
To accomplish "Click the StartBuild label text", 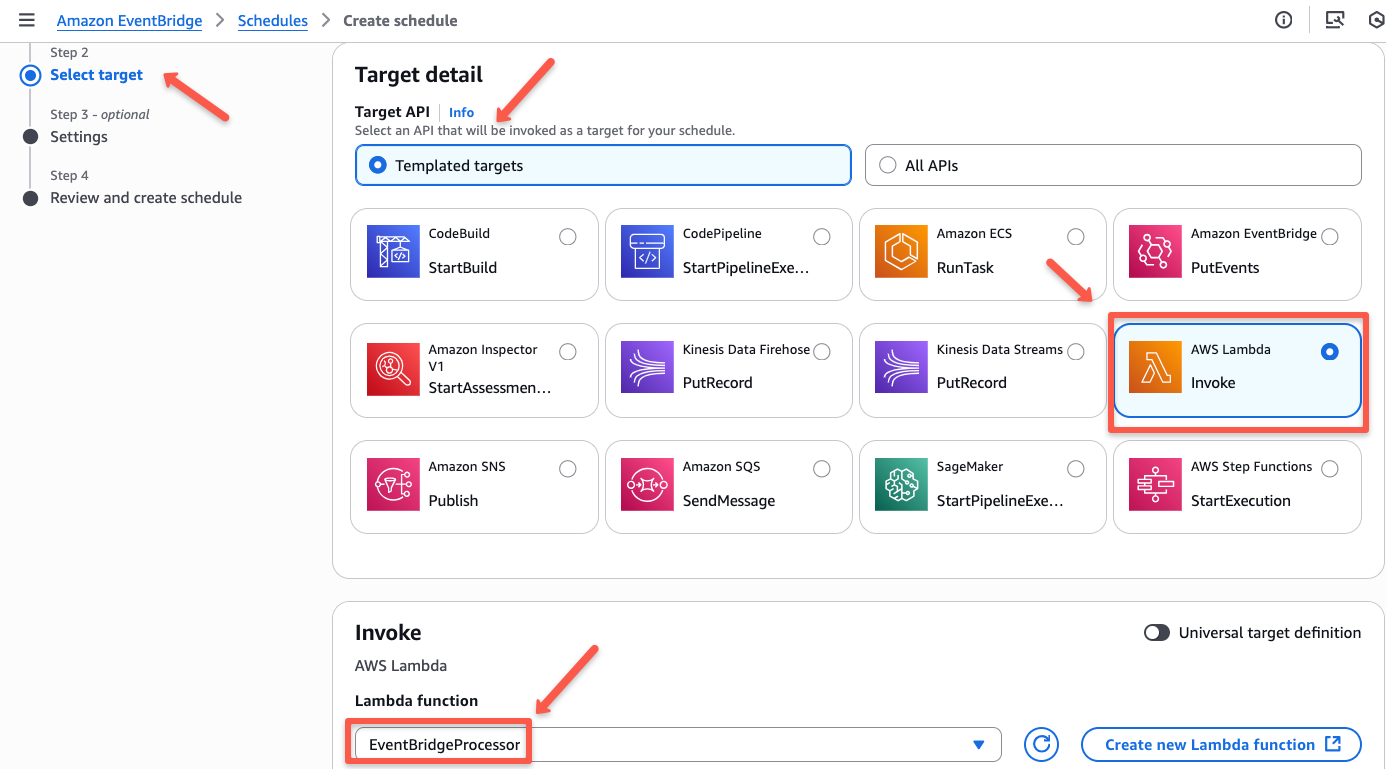I will 463,268.
